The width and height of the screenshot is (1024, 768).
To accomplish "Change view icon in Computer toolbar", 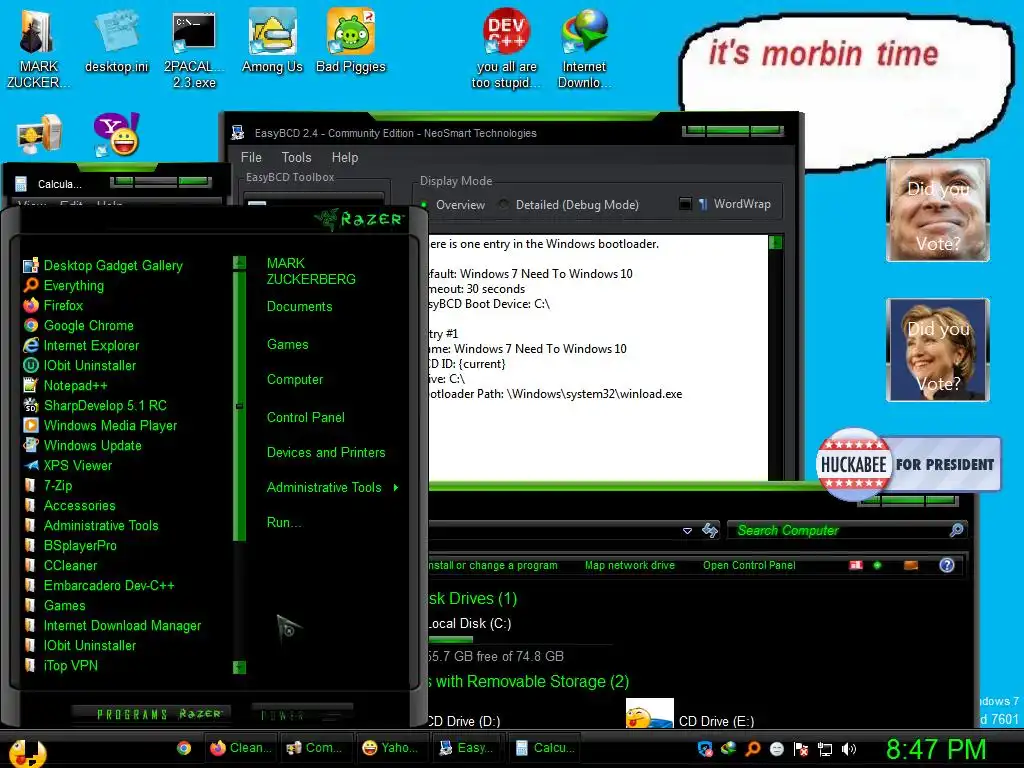I will point(856,566).
